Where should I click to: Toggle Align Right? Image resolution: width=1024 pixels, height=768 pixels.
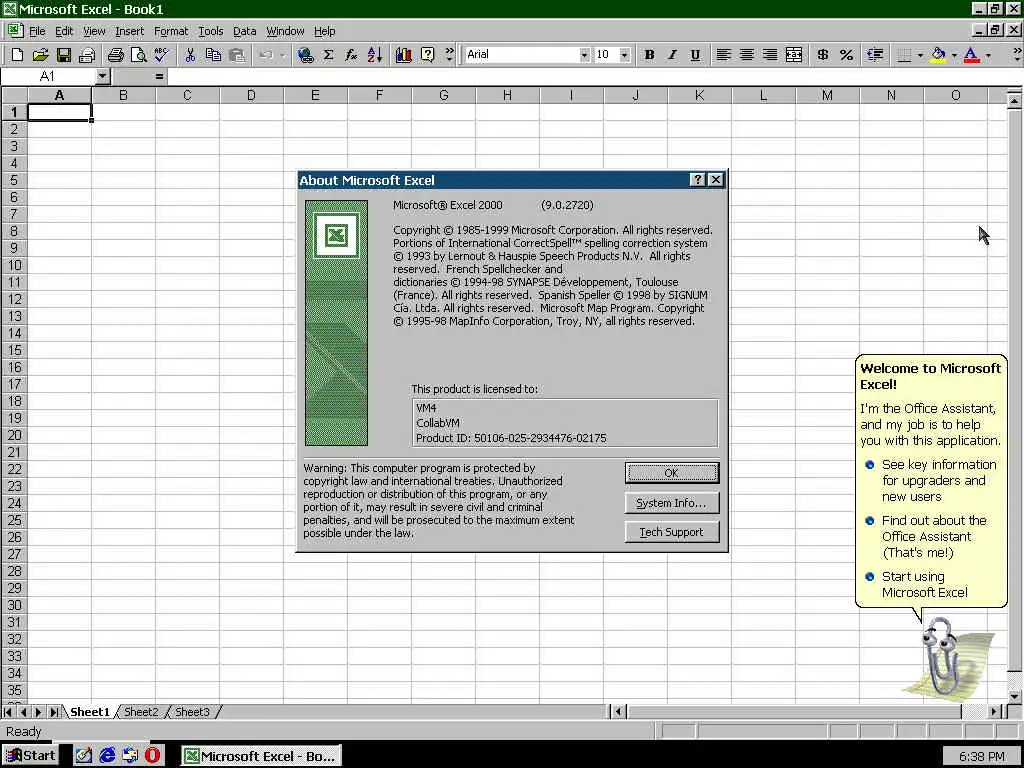click(770, 55)
